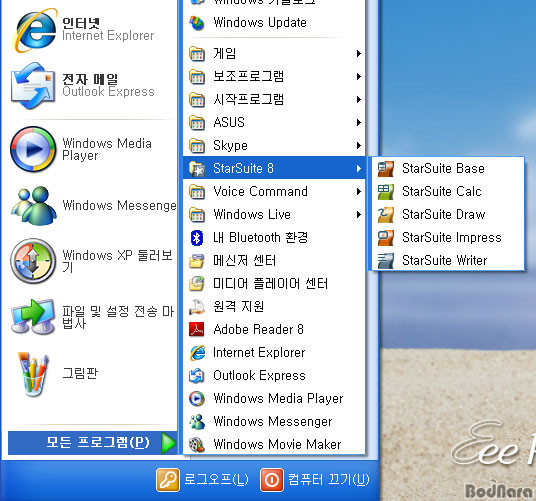Expand the Skype submenu arrow
This screenshot has height=501, width=536.
pyautogui.click(x=359, y=146)
